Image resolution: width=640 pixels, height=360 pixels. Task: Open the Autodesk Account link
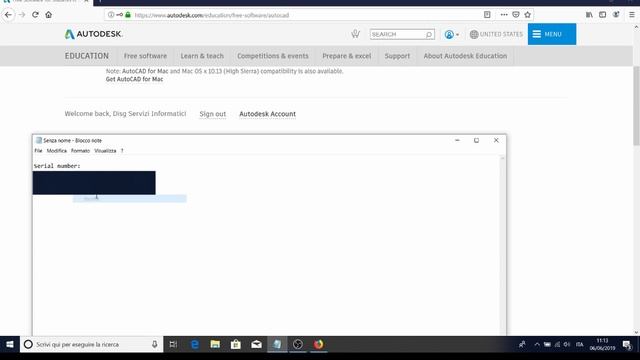pos(267,114)
